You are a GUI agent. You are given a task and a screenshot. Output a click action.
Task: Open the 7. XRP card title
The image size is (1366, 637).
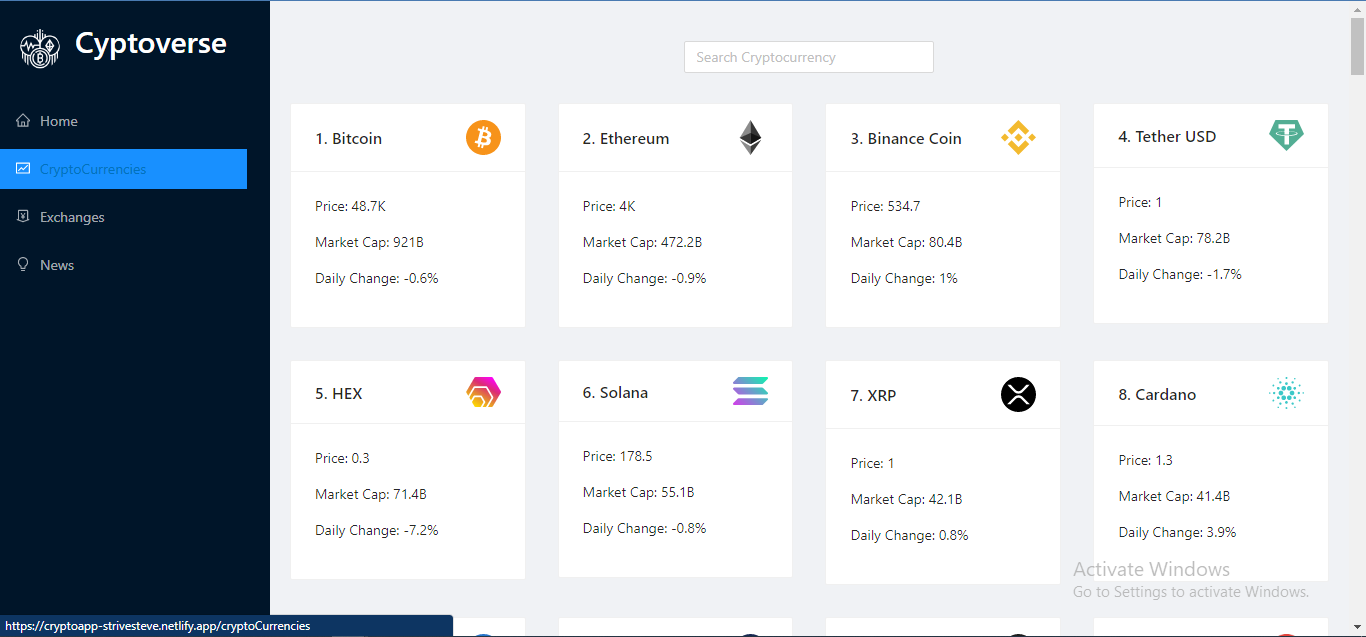coord(873,396)
